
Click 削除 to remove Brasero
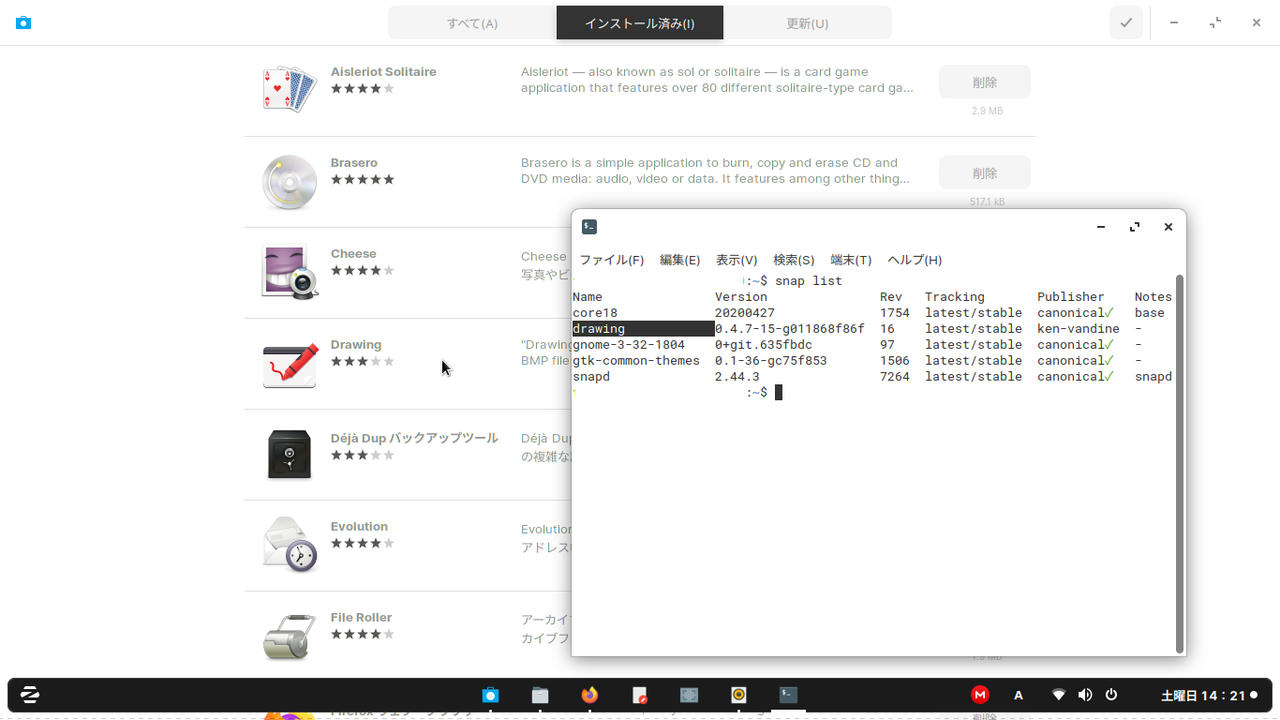coord(985,173)
